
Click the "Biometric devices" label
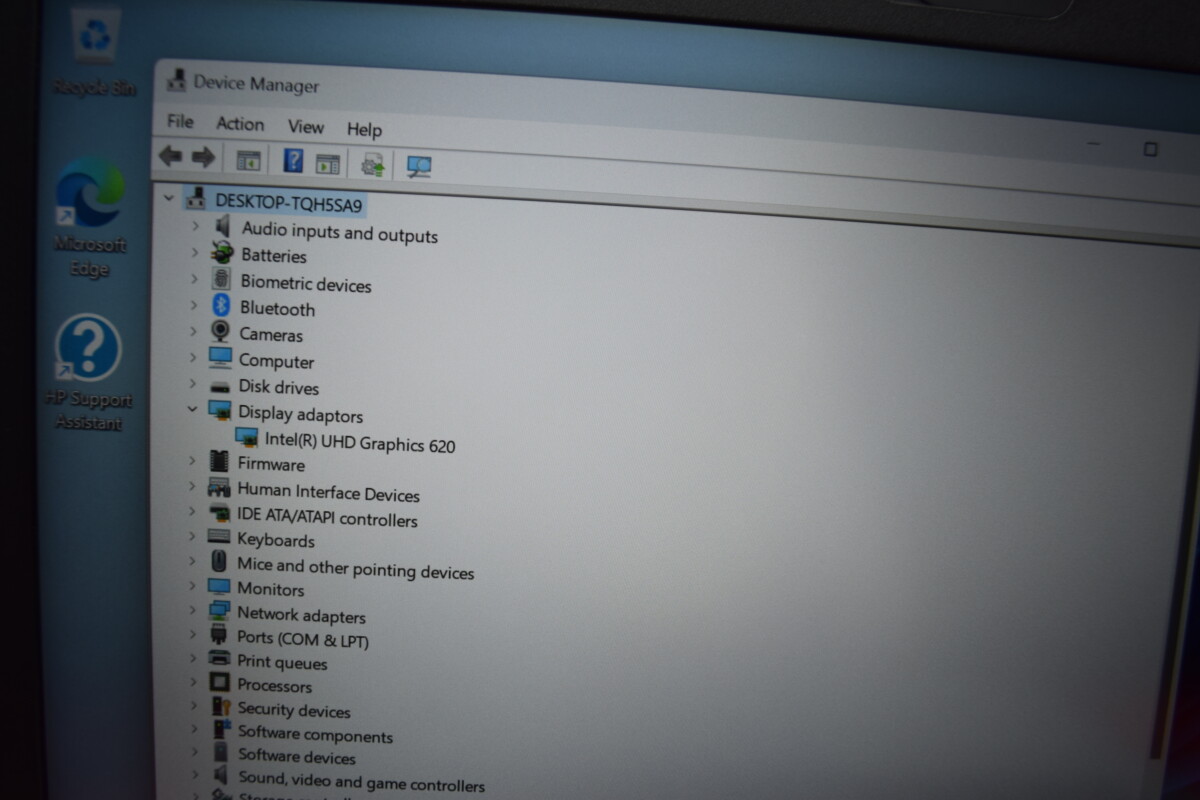(x=306, y=284)
